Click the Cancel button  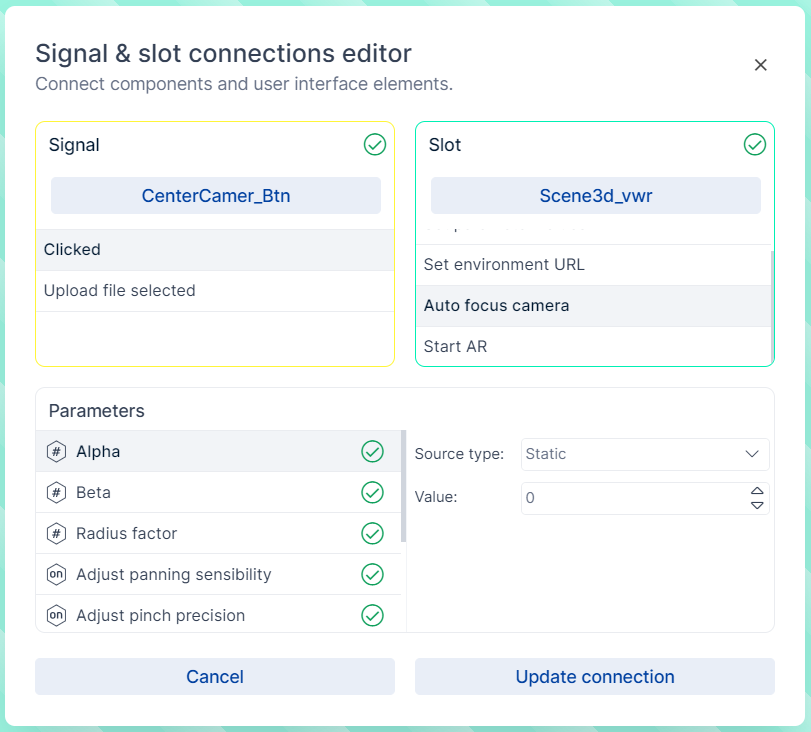[215, 677]
